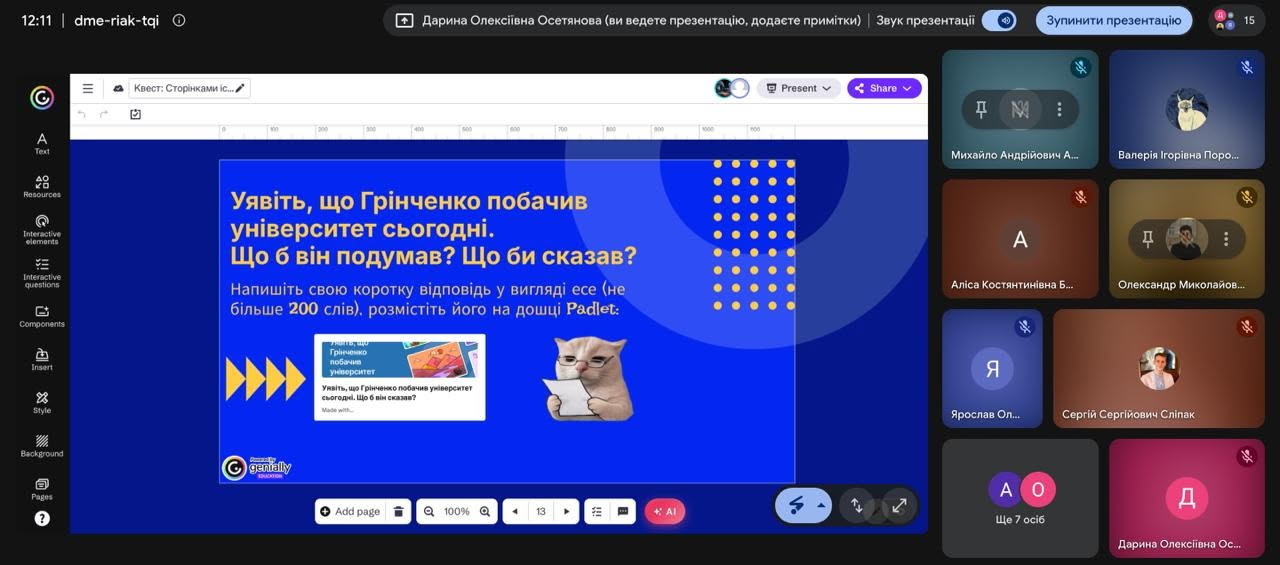Select the cat reading paper image
Screen dimensions: 1280x565
click(x=588, y=377)
